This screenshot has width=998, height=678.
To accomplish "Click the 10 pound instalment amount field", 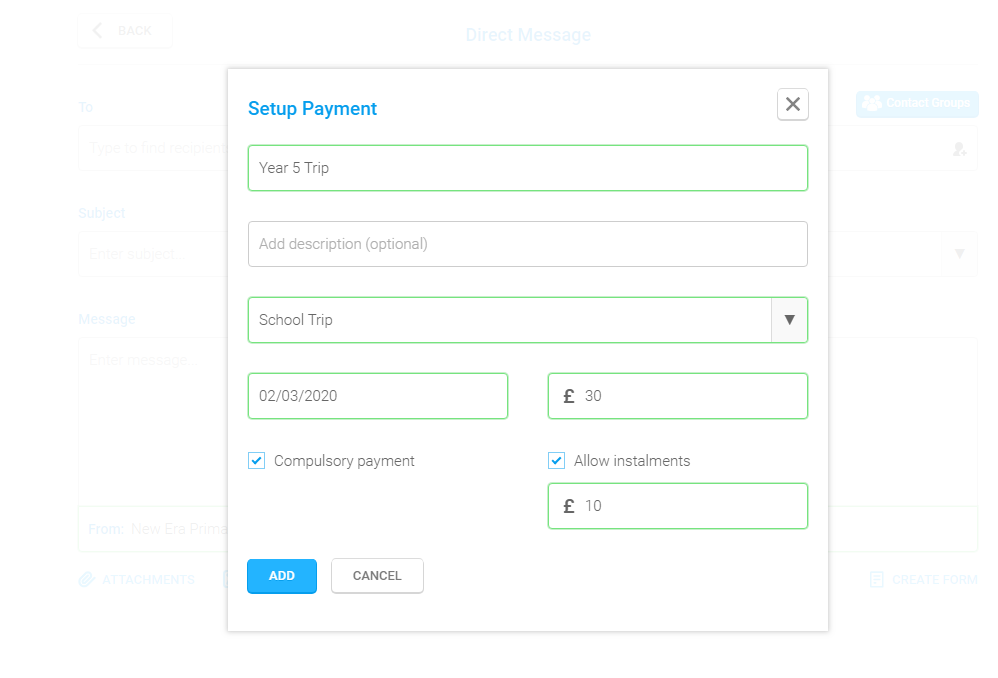I will pos(678,506).
